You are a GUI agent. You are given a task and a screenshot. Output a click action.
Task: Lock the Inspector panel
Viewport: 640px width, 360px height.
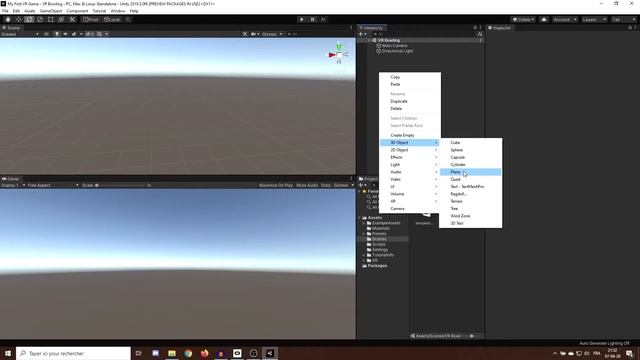click(630, 28)
